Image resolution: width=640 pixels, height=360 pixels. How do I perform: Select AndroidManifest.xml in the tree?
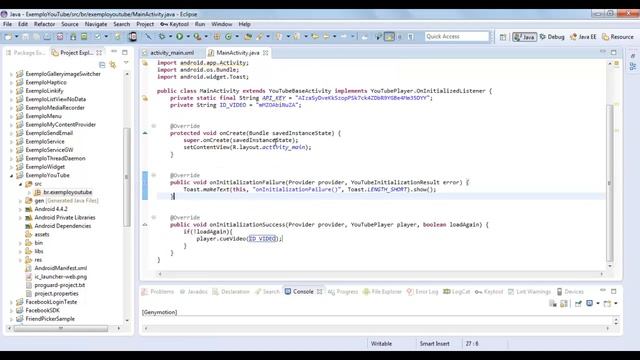(x=60, y=268)
